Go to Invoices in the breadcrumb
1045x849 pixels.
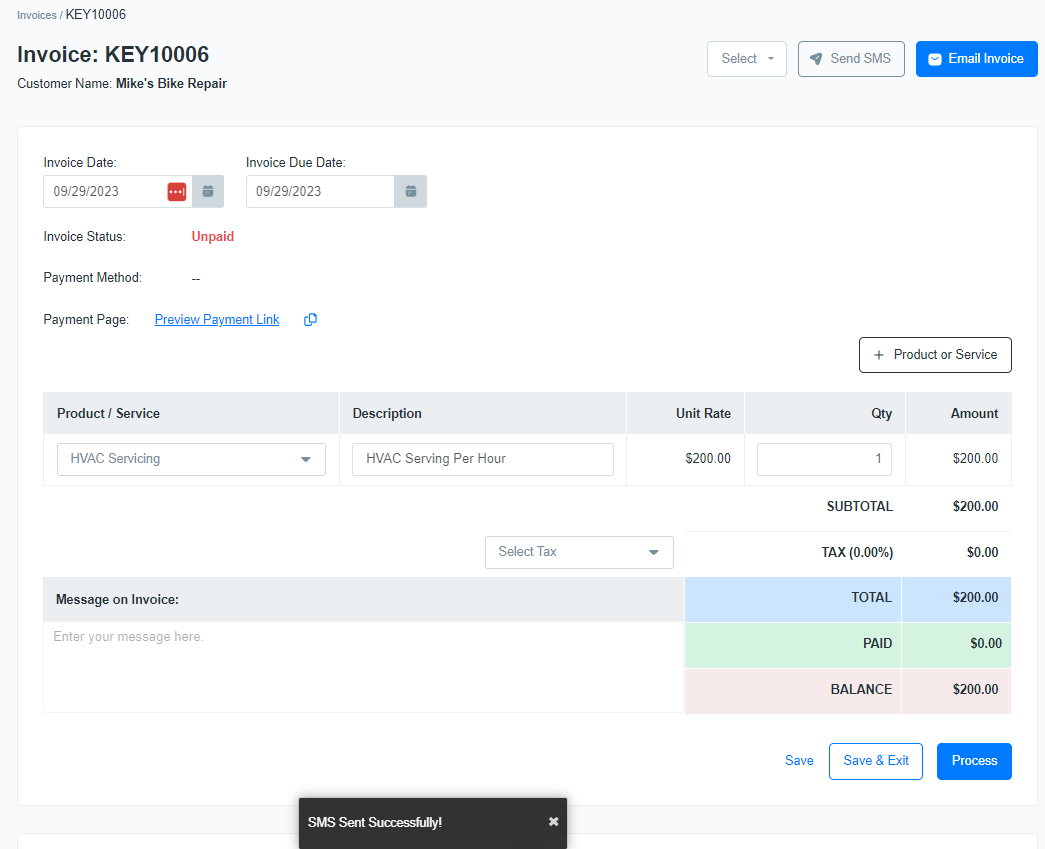(x=37, y=15)
